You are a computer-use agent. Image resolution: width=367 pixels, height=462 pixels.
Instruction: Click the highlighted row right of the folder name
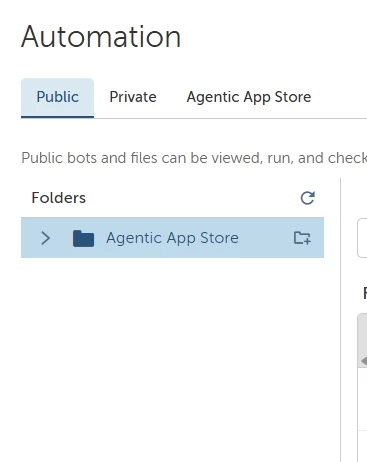[266, 238]
